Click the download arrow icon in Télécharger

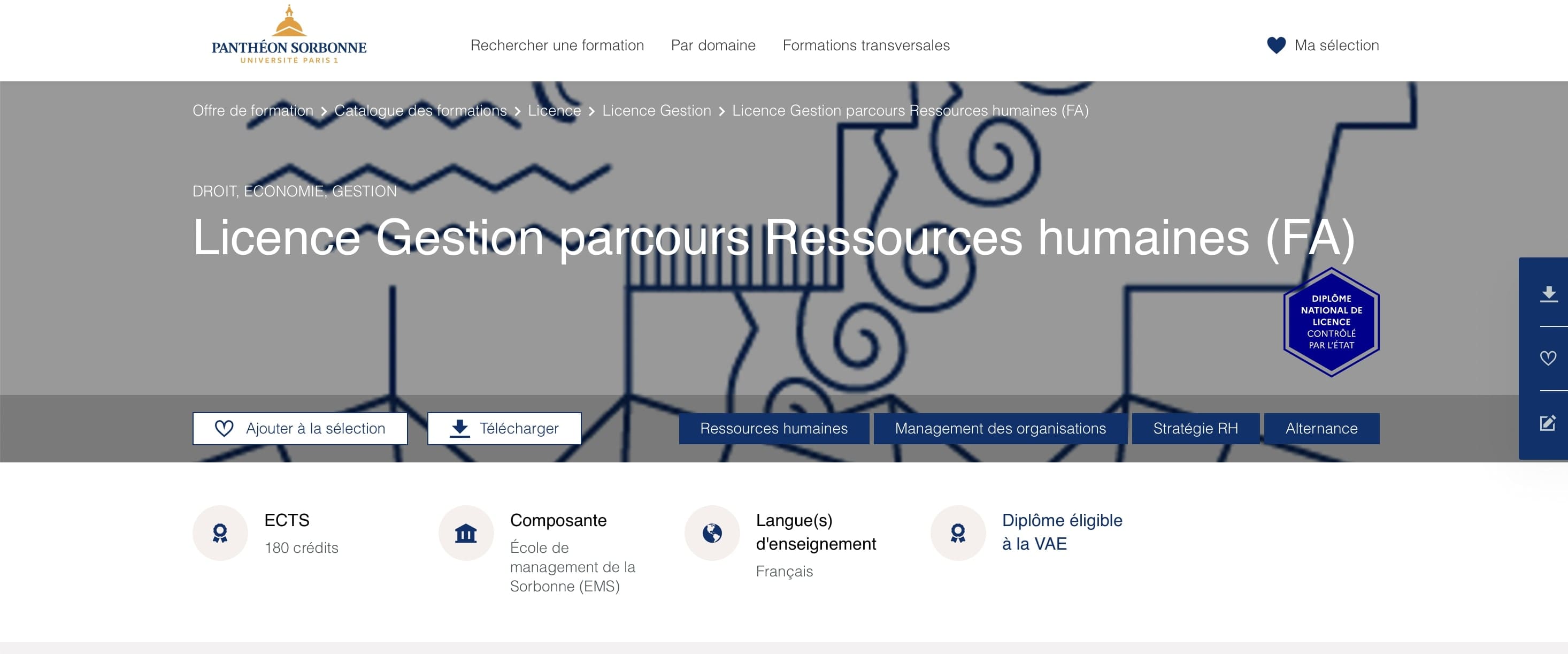click(459, 428)
